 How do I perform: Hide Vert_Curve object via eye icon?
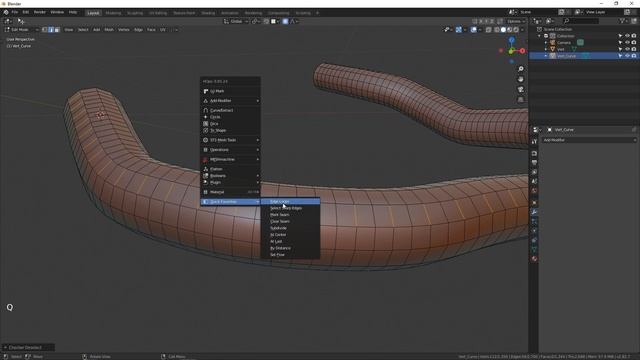click(627, 56)
